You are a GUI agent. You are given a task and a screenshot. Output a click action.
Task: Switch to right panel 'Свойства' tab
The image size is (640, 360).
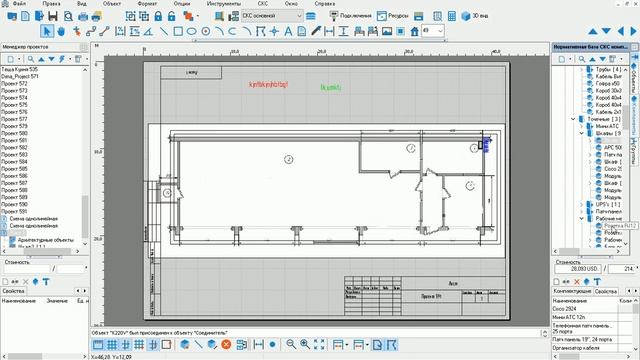pos(605,291)
